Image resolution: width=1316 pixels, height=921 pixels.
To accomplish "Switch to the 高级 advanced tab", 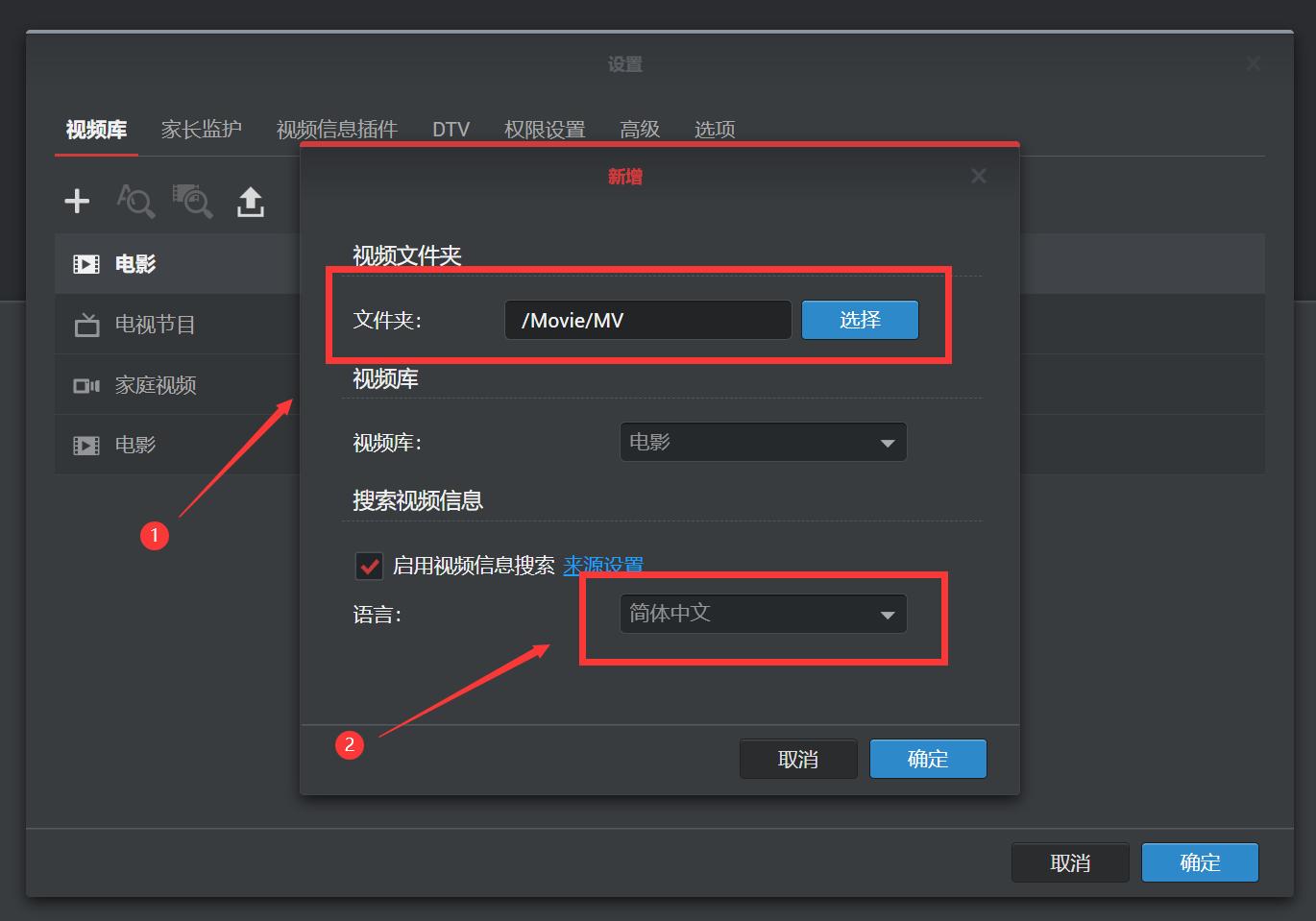I will (640, 129).
